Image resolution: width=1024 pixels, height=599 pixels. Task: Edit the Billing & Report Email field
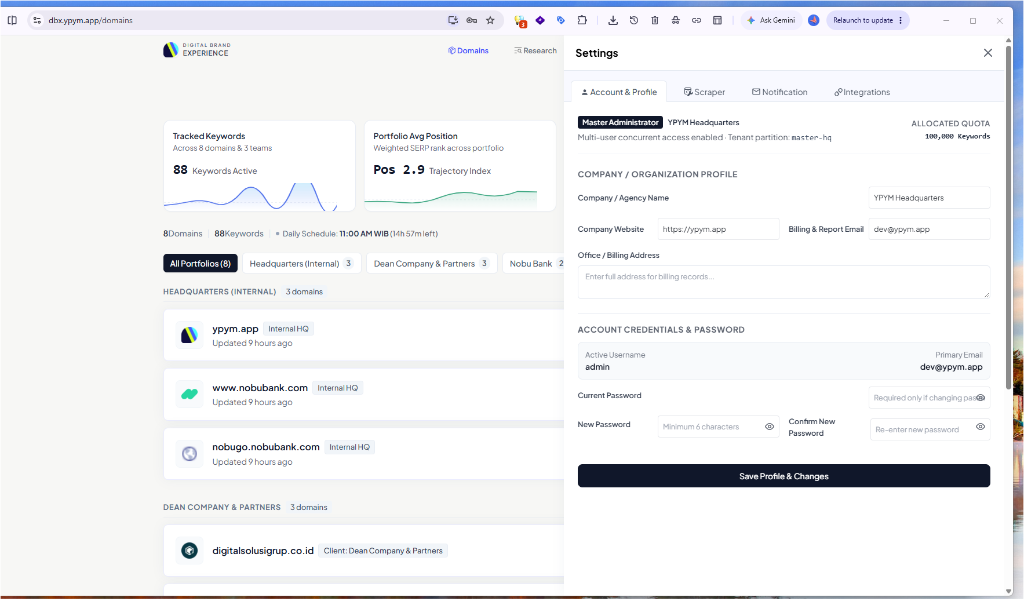click(x=929, y=229)
